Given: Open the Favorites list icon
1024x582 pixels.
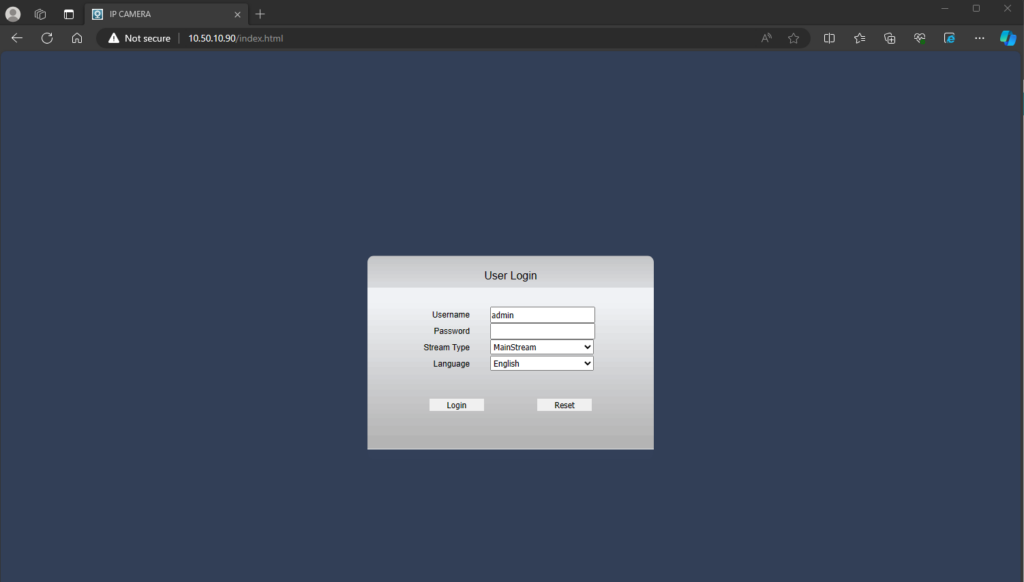Looking at the screenshot, I should [x=859, y=38].
